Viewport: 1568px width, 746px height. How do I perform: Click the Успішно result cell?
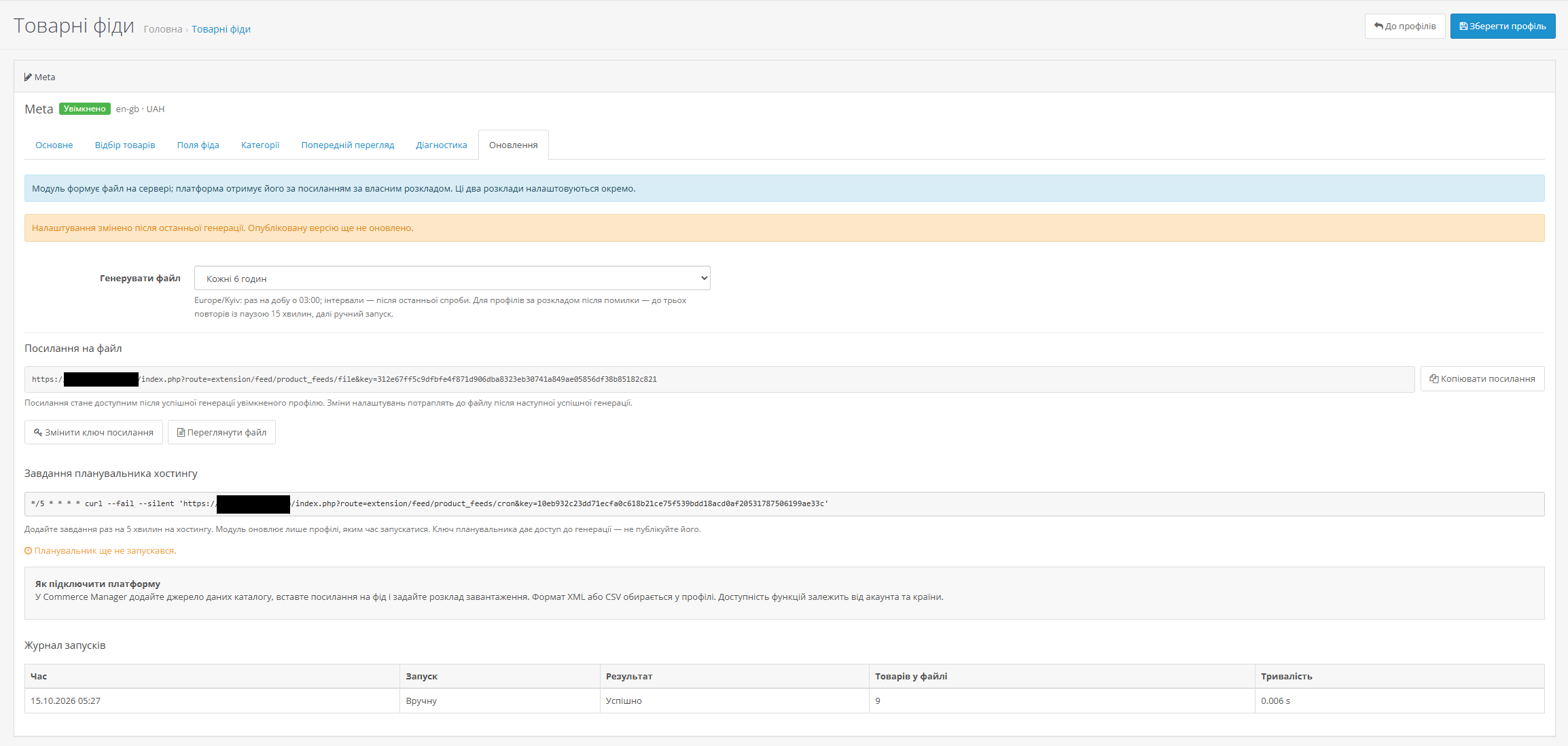[x=734, y=700]
